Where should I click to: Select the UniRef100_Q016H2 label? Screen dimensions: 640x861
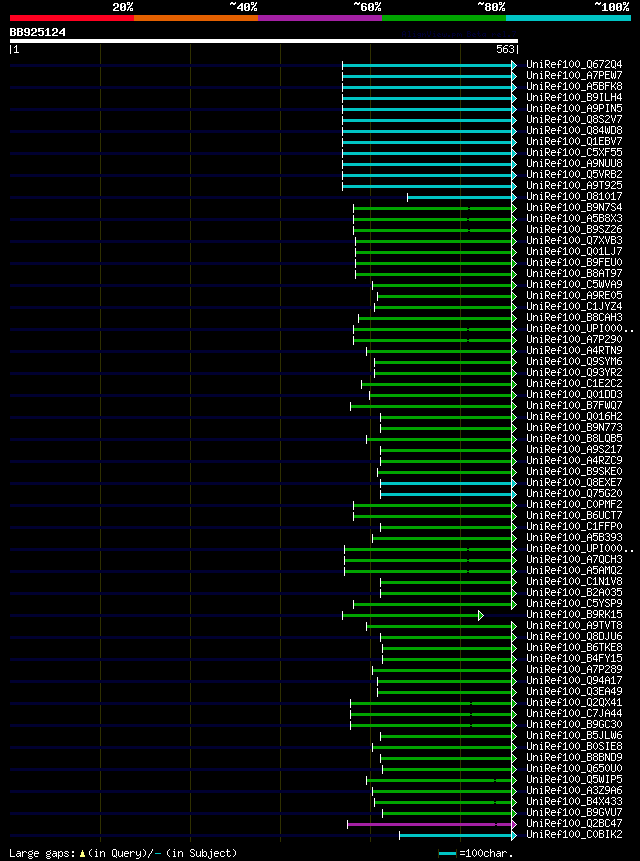point(574,416)
